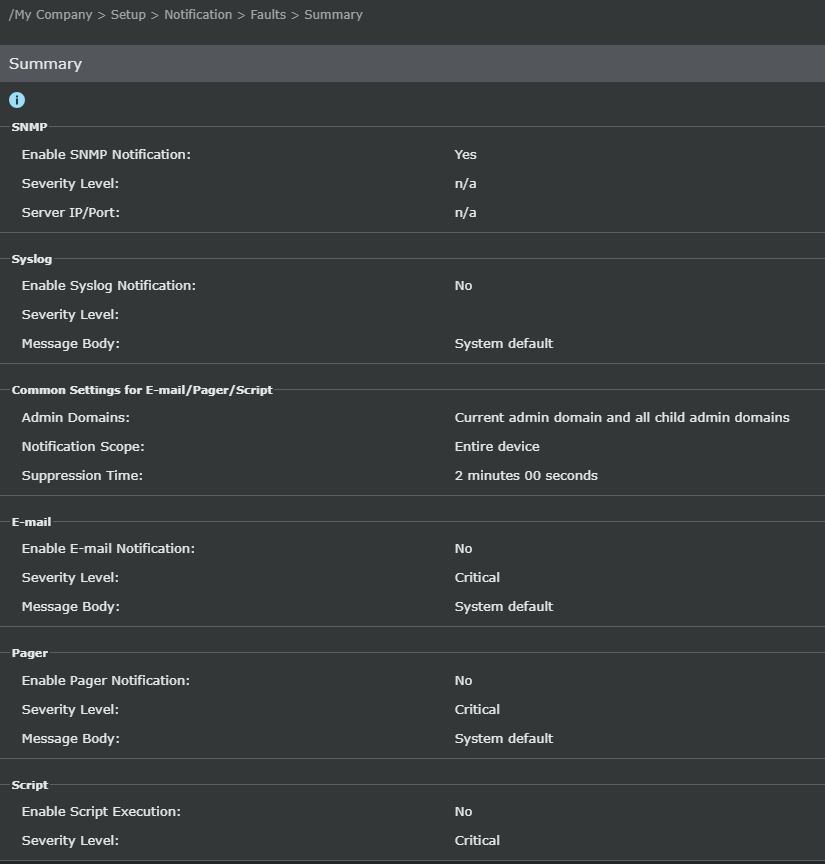Select the 'Suppression Time:' label
This screenshot has height=864, width=825.
pyautogui.click(x=82, y=476)
